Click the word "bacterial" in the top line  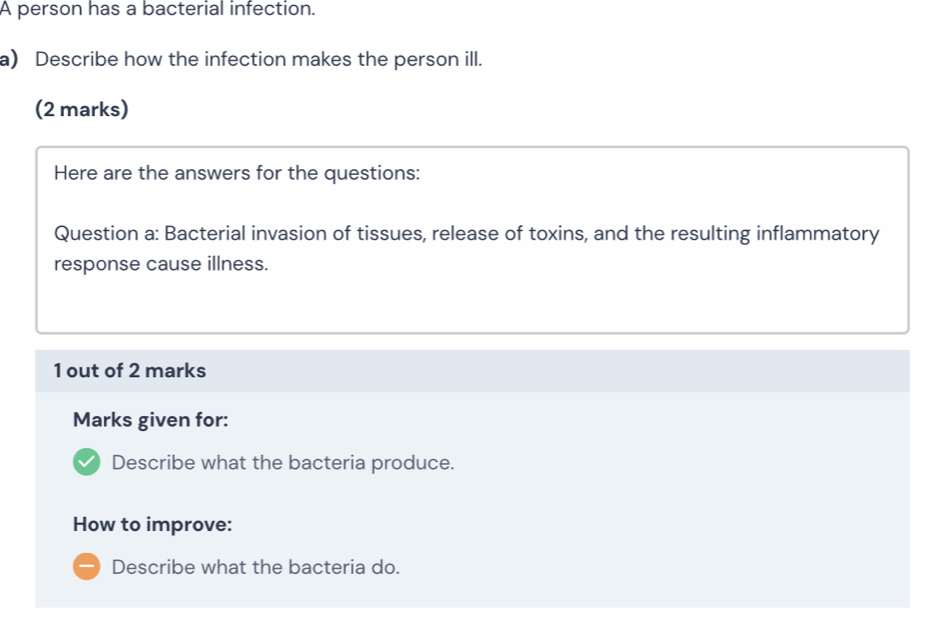pyautogui.click(x=184, y=9)
